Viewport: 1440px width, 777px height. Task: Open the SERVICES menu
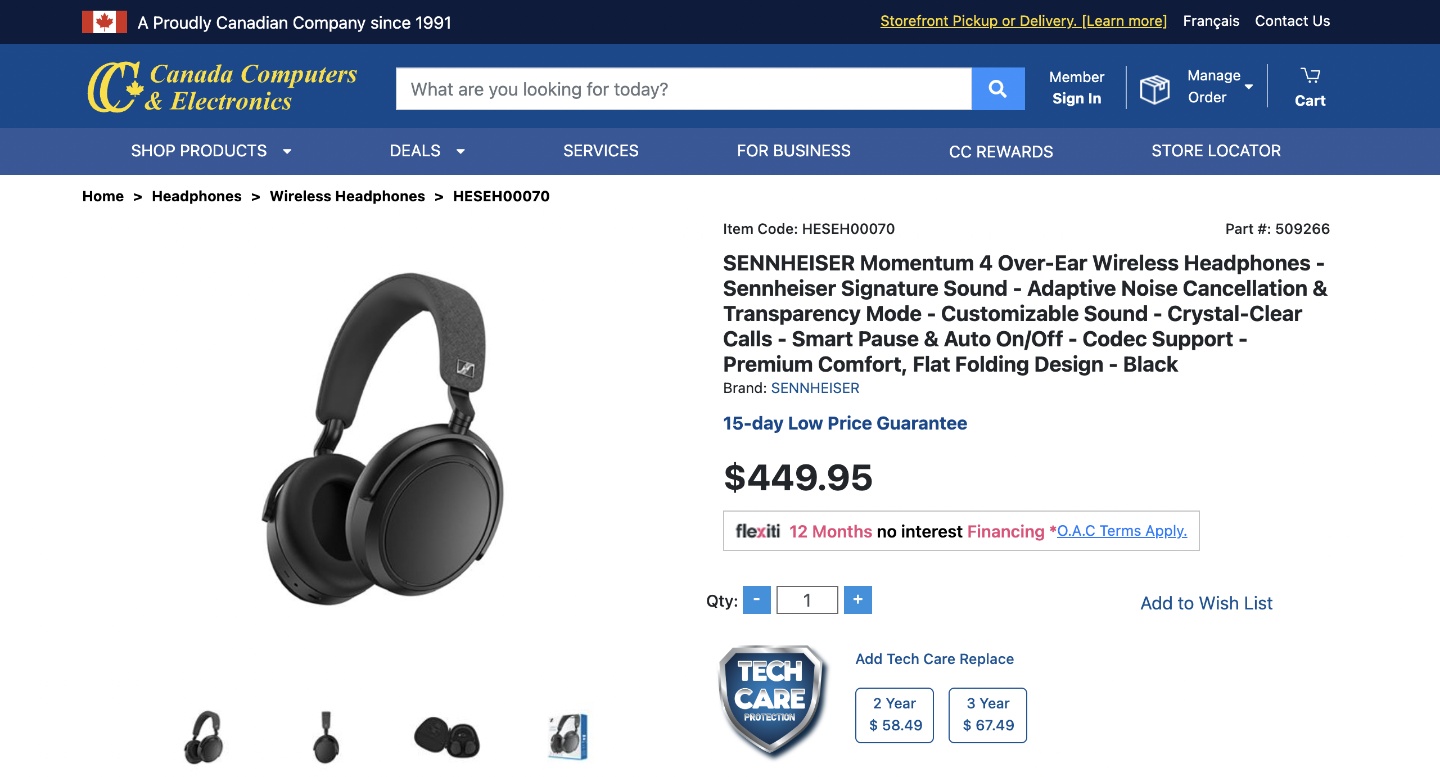click(600, 151)
